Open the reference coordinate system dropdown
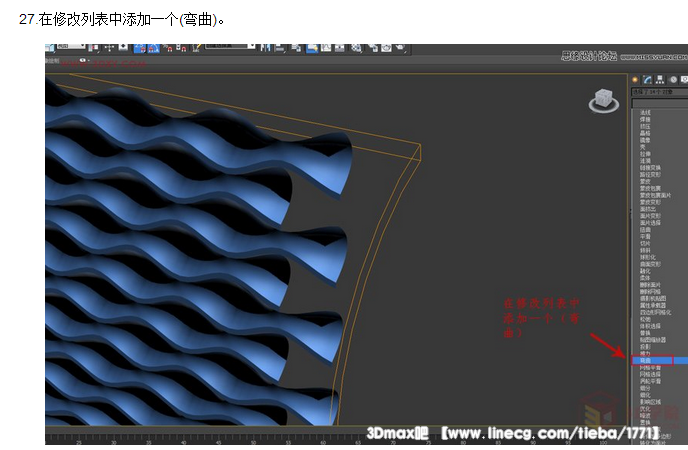The image size is (688, 450). point(71,46)
